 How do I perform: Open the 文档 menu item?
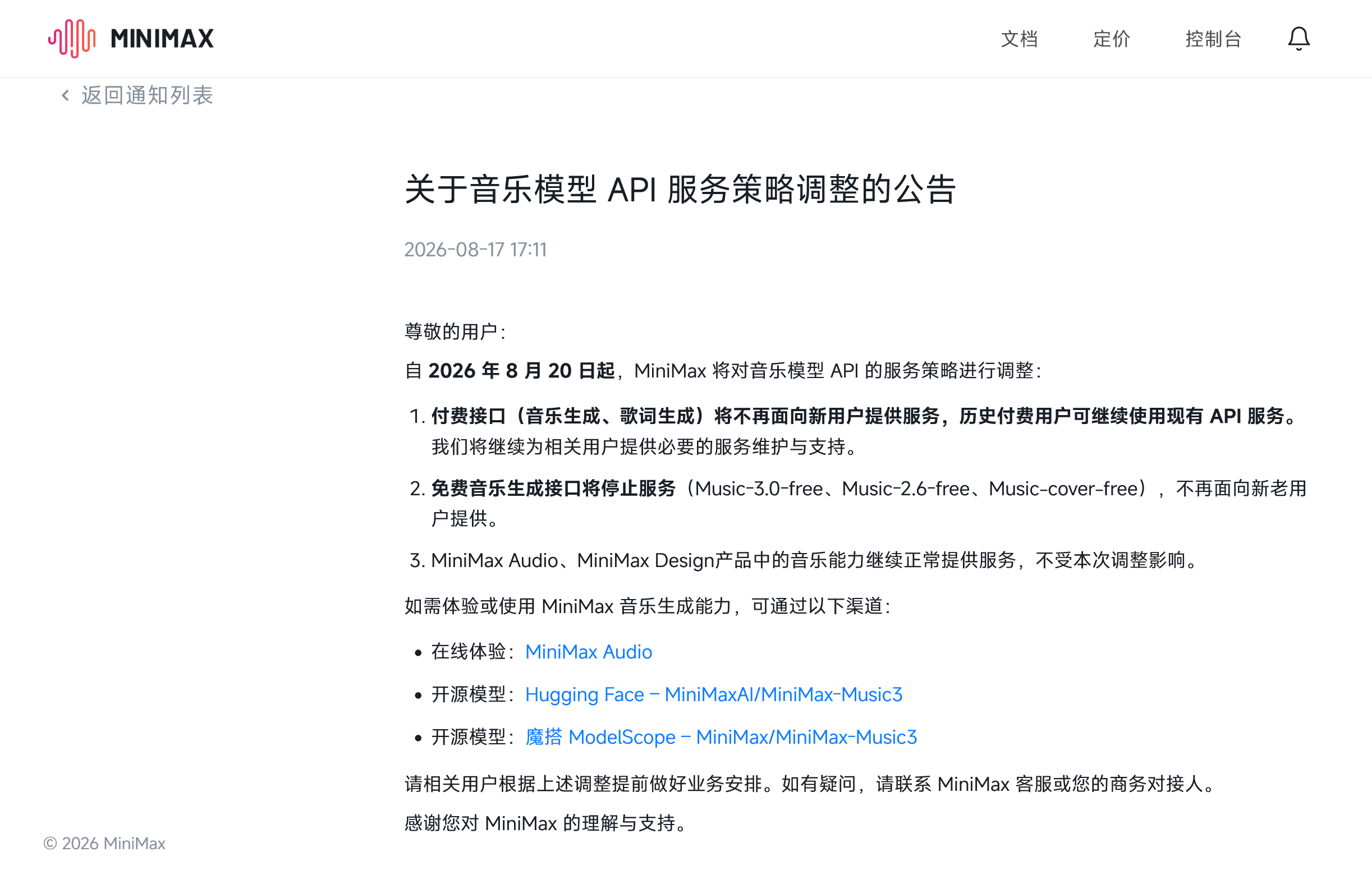click(1019, 39)
